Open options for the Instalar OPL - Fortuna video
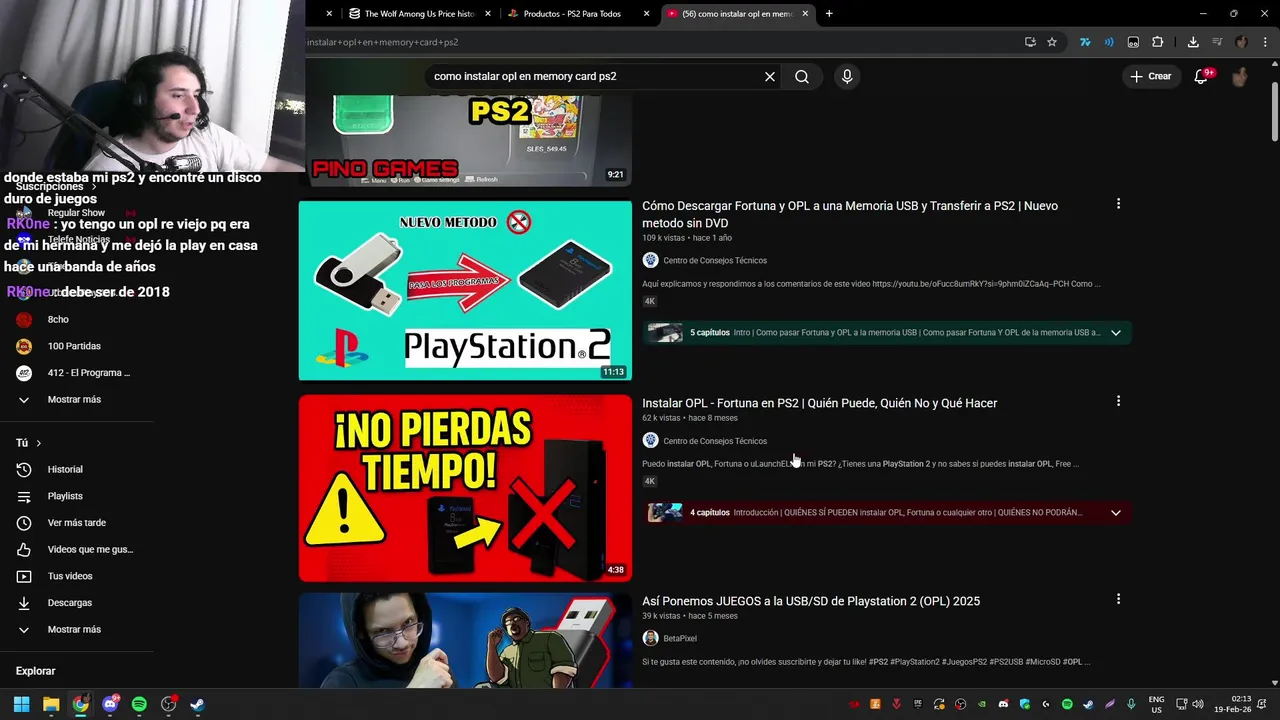The height and width of the screenshot is (720, 1280). tap(1118, 401)
